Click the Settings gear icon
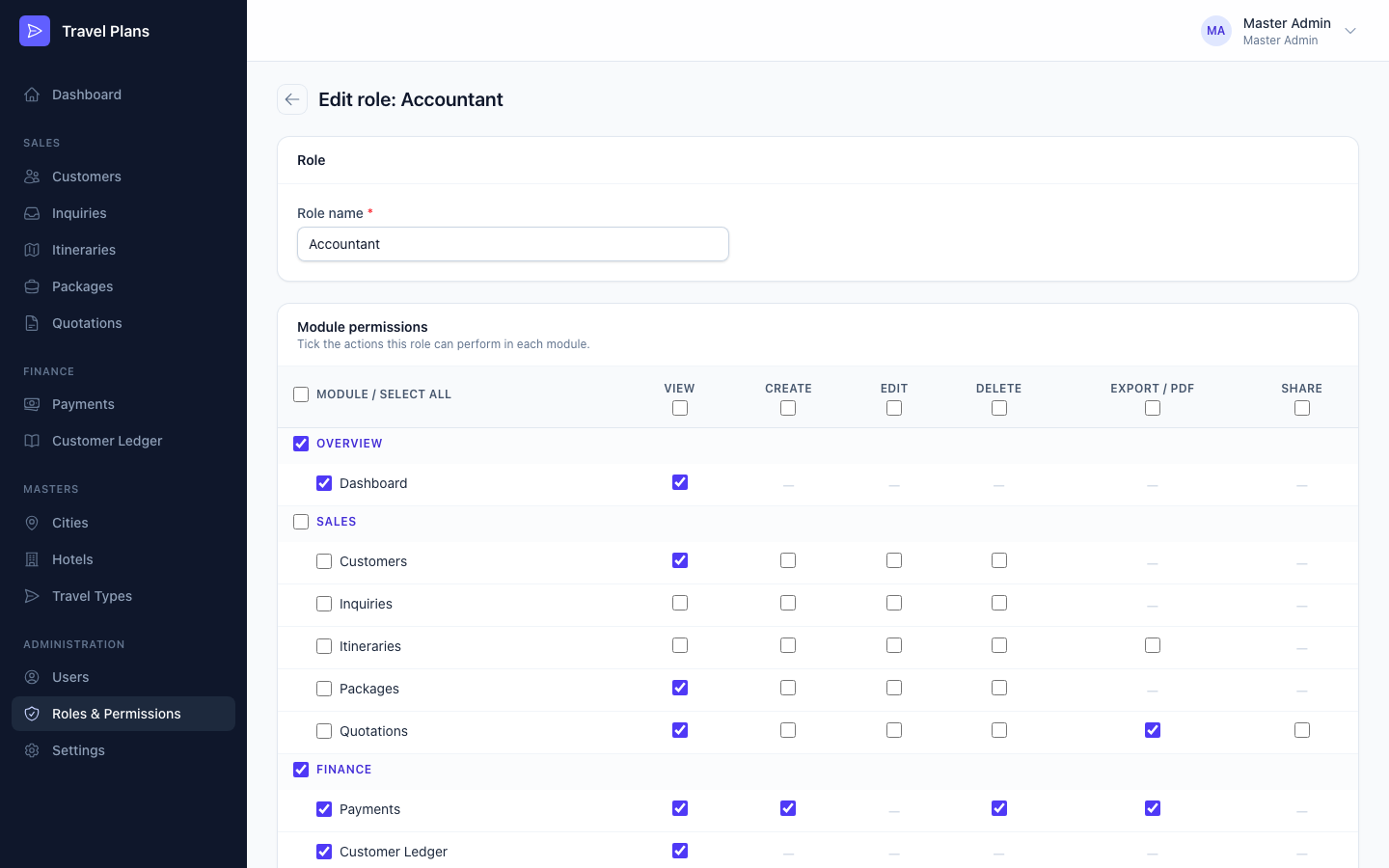 point(32,750)
